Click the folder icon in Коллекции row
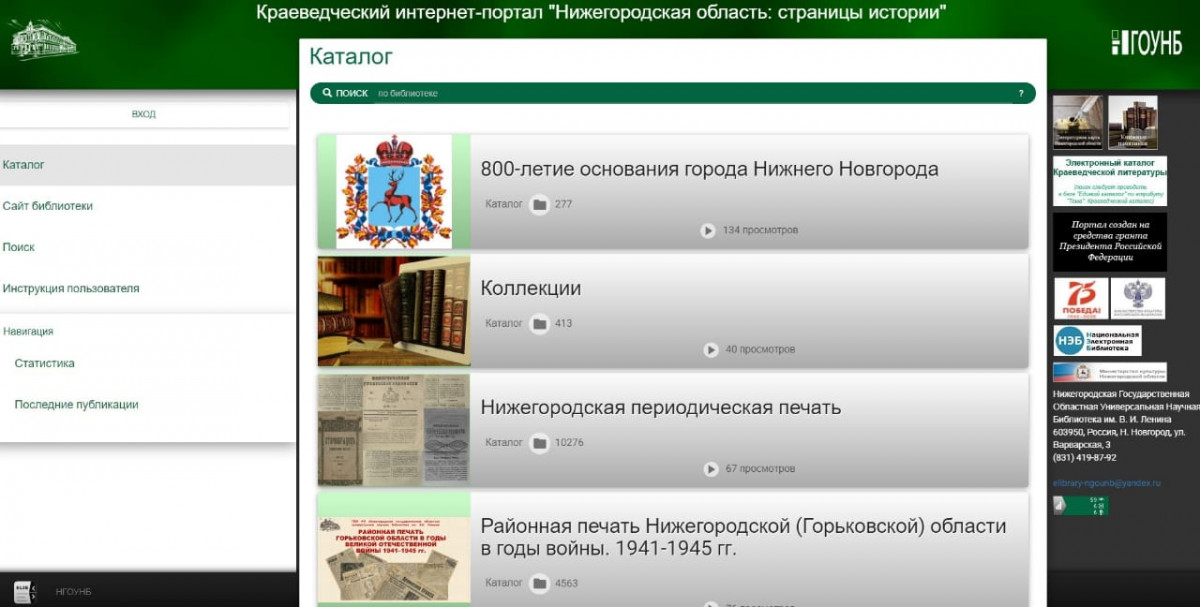Image resolution: width=1200 pixels, height=607 pixels. coord(540,324)
